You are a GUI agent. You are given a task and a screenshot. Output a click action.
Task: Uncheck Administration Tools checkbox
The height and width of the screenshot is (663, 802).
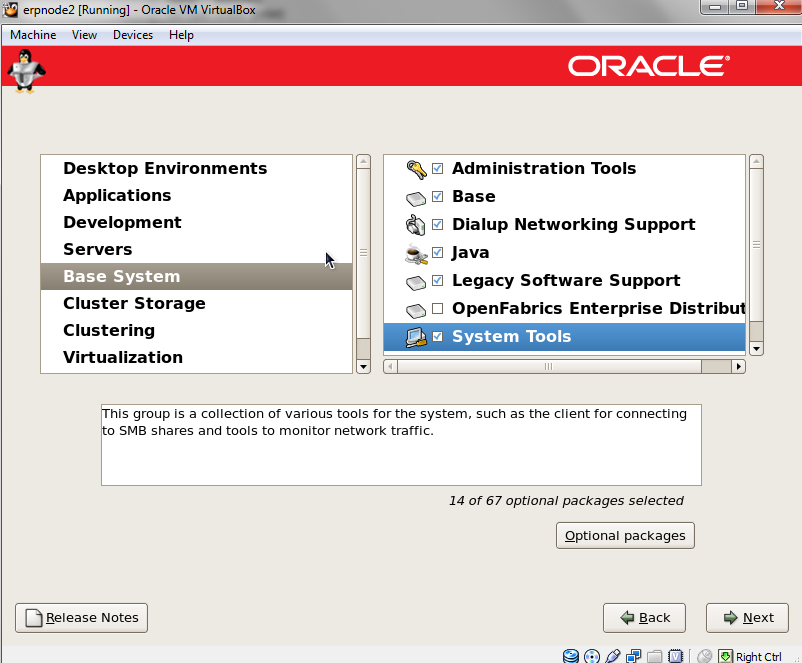click(x=437, y=168)
